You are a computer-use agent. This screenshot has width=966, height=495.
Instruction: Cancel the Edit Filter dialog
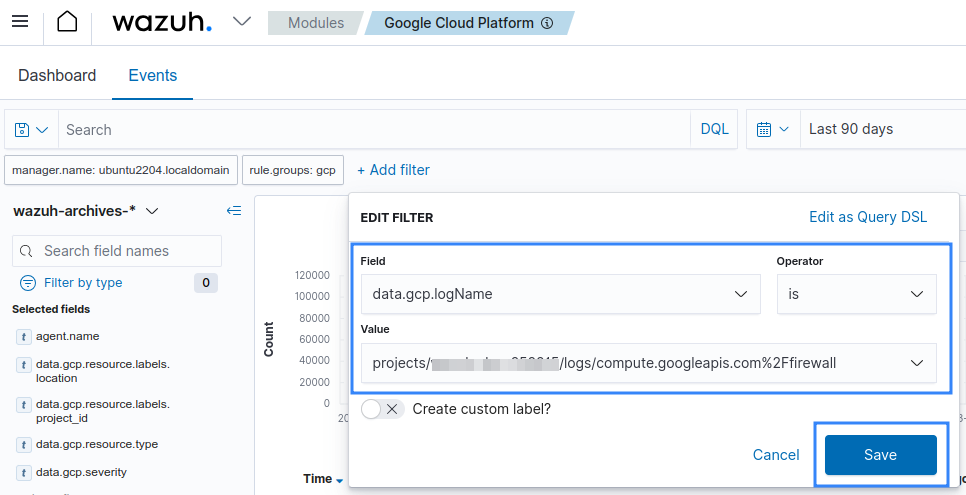776,455
